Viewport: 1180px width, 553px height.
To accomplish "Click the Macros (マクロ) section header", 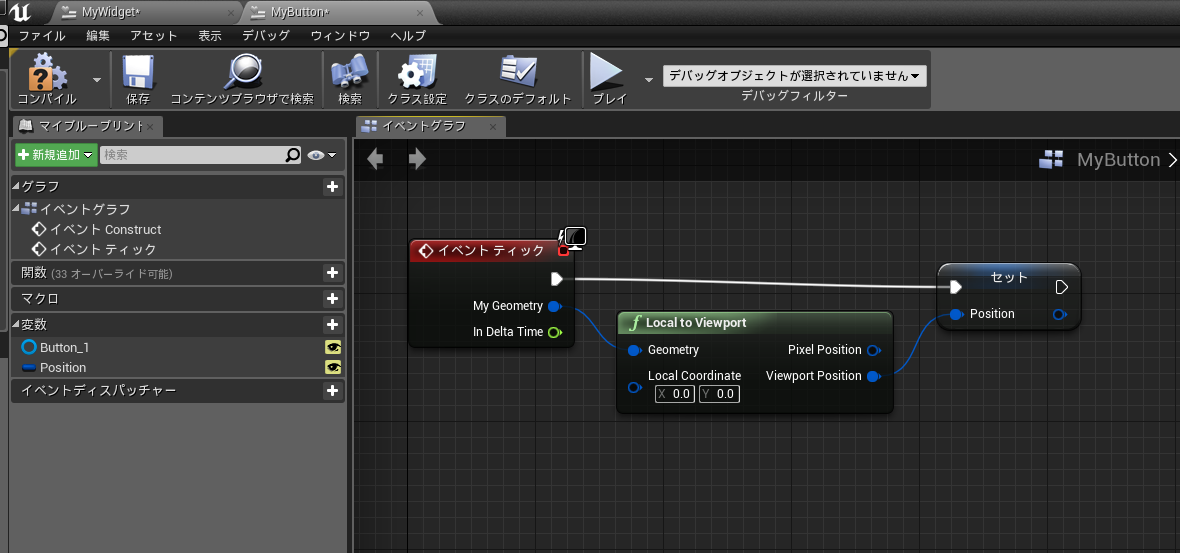I will click(178, 299).
